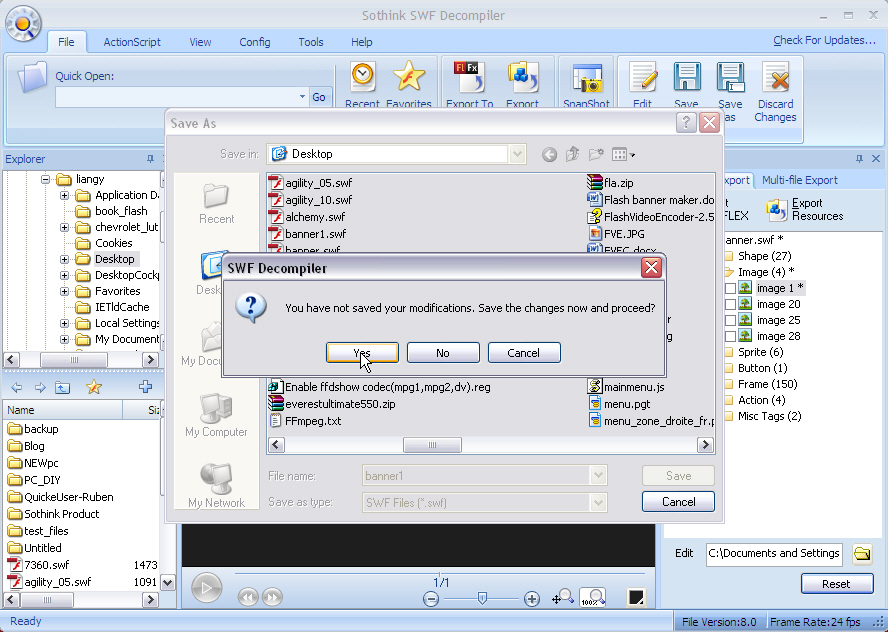The height and width of the screenshot is (632, 888).
Task: Expand the Application Data folder node
Action: coord(65,195)
